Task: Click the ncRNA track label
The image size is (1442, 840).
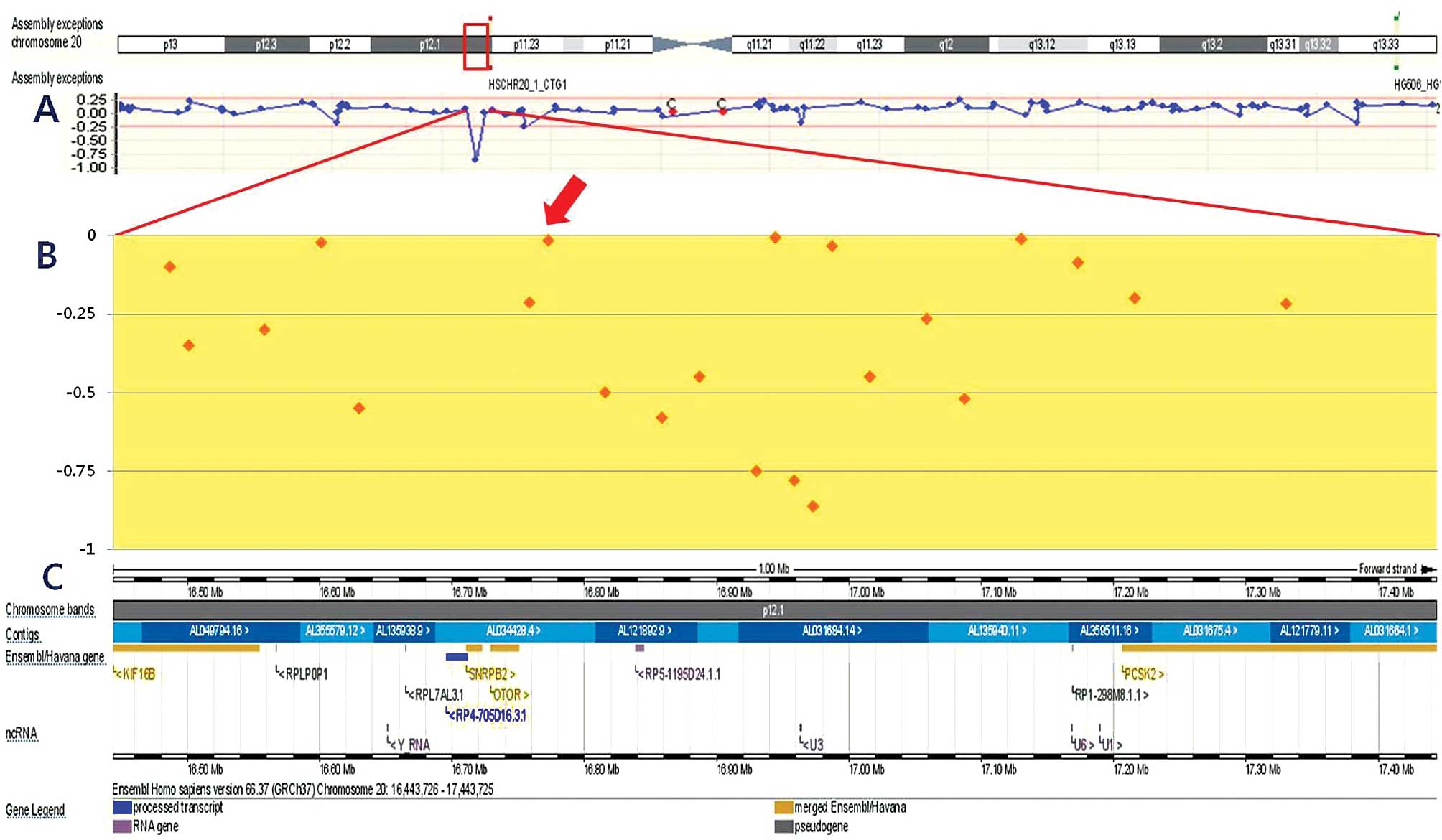Action: point(22,733)
